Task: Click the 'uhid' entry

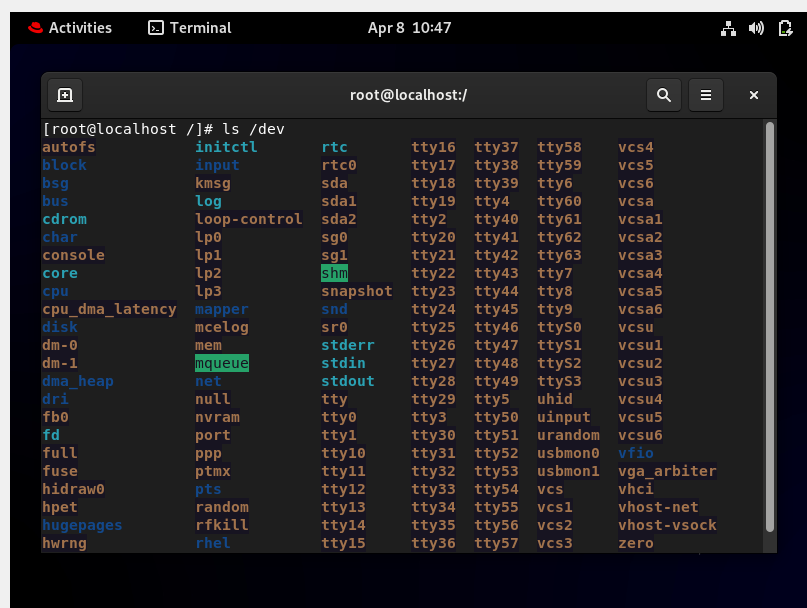Action: click(554, 399)
